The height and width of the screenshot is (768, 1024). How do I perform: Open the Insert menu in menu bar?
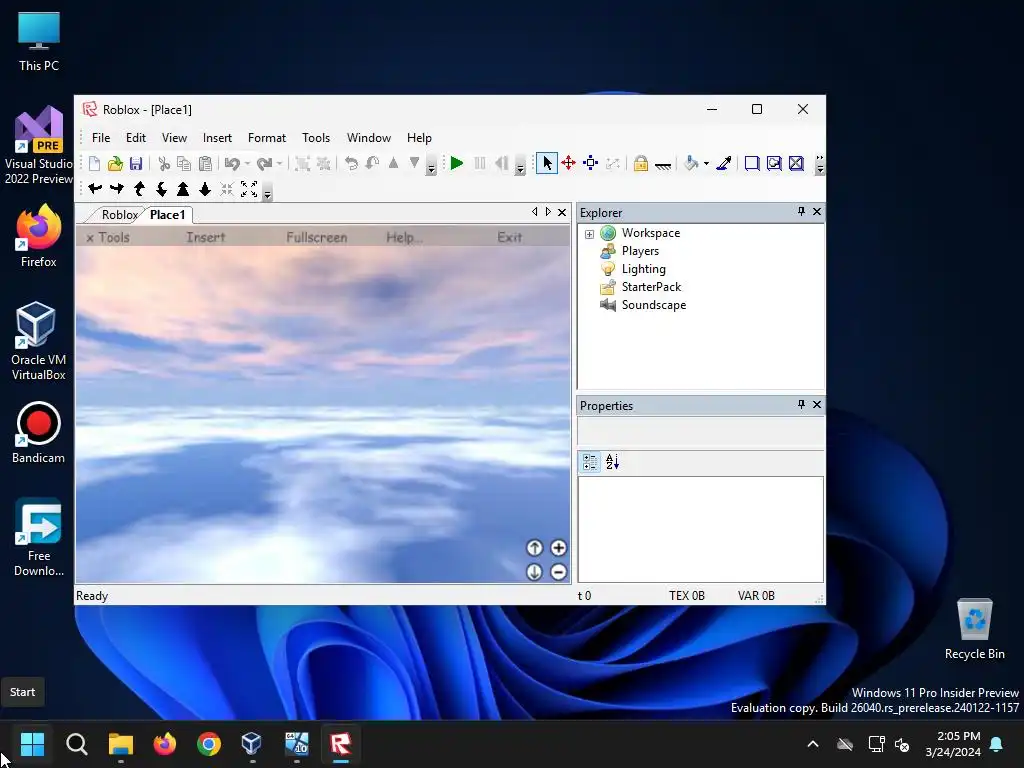point(217,138)
